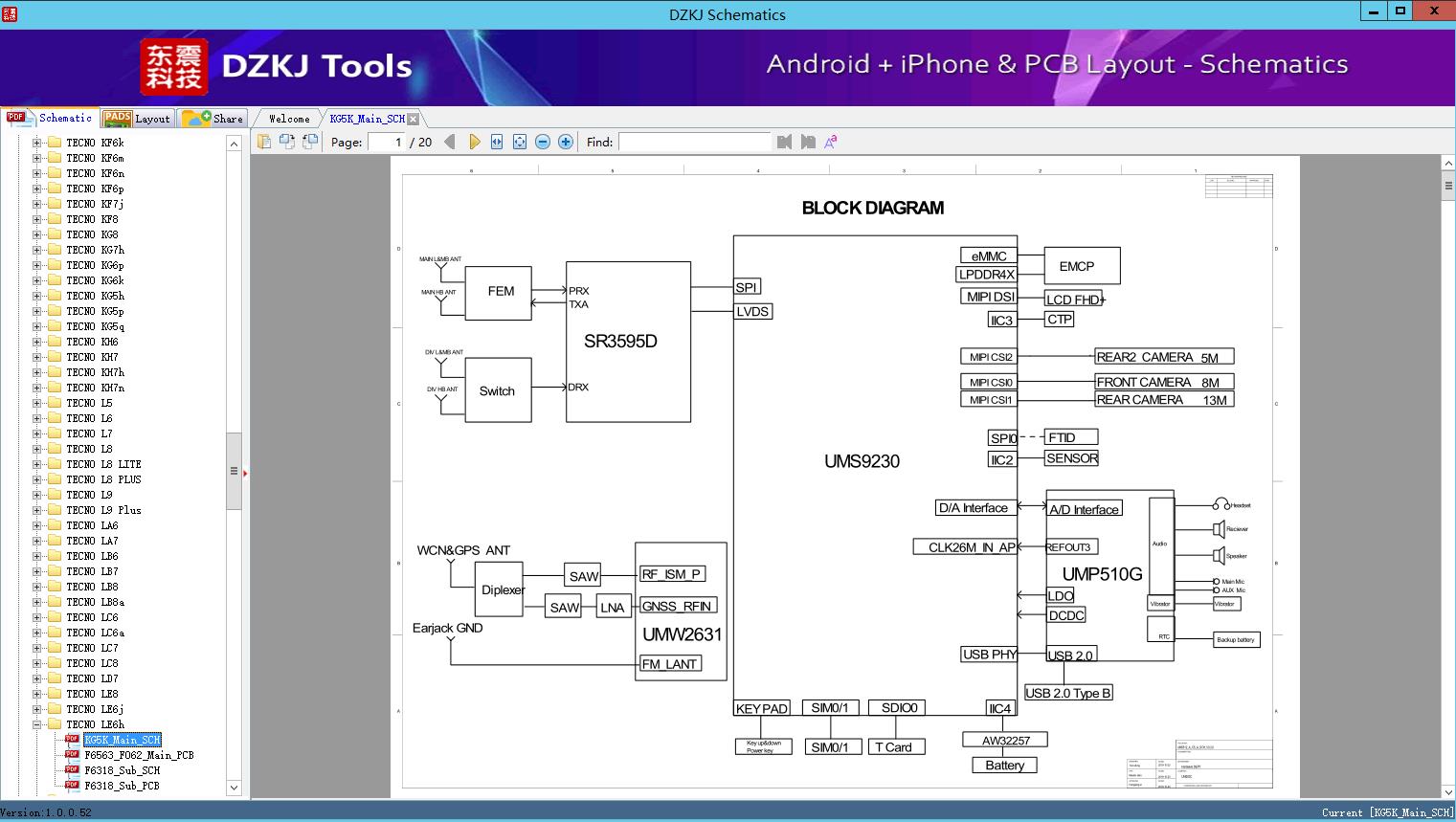Viewport: 1456px width, 822px height.
Task: Open F6318_Sub_SCH file in tree
Action: [122, 770]
